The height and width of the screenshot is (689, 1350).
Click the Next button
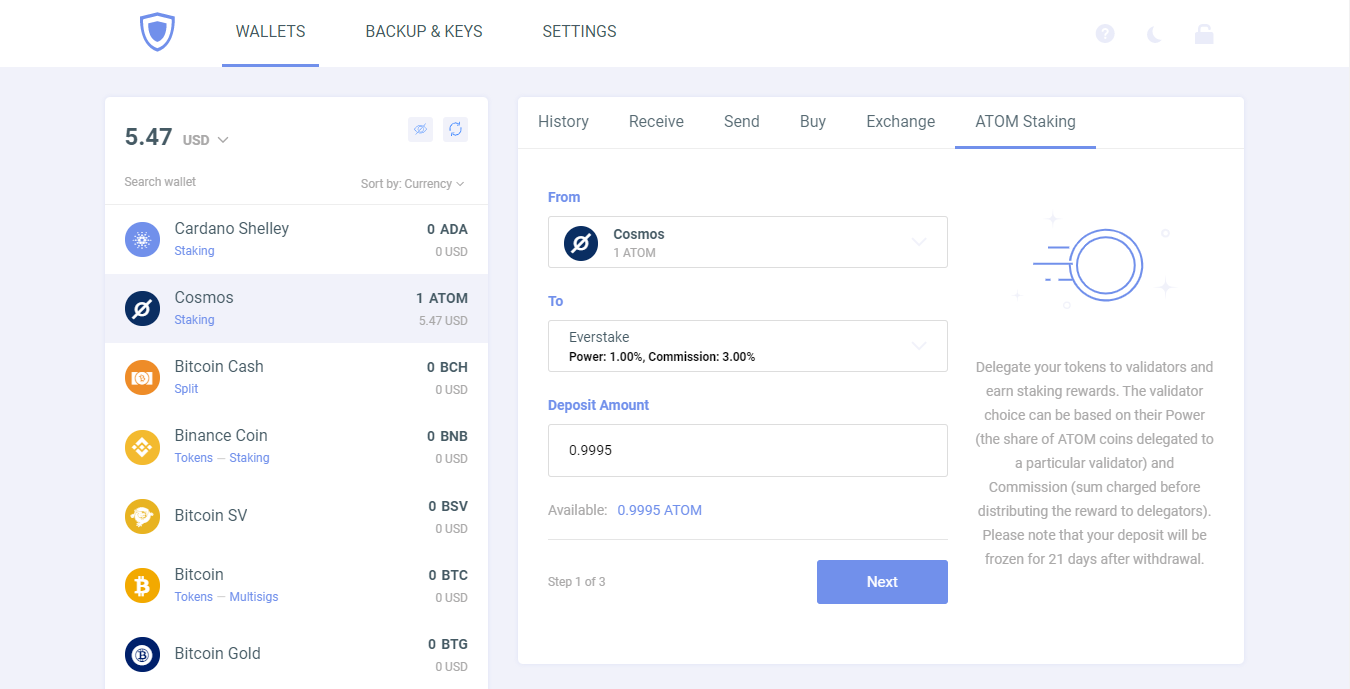[x=882, y=582]
